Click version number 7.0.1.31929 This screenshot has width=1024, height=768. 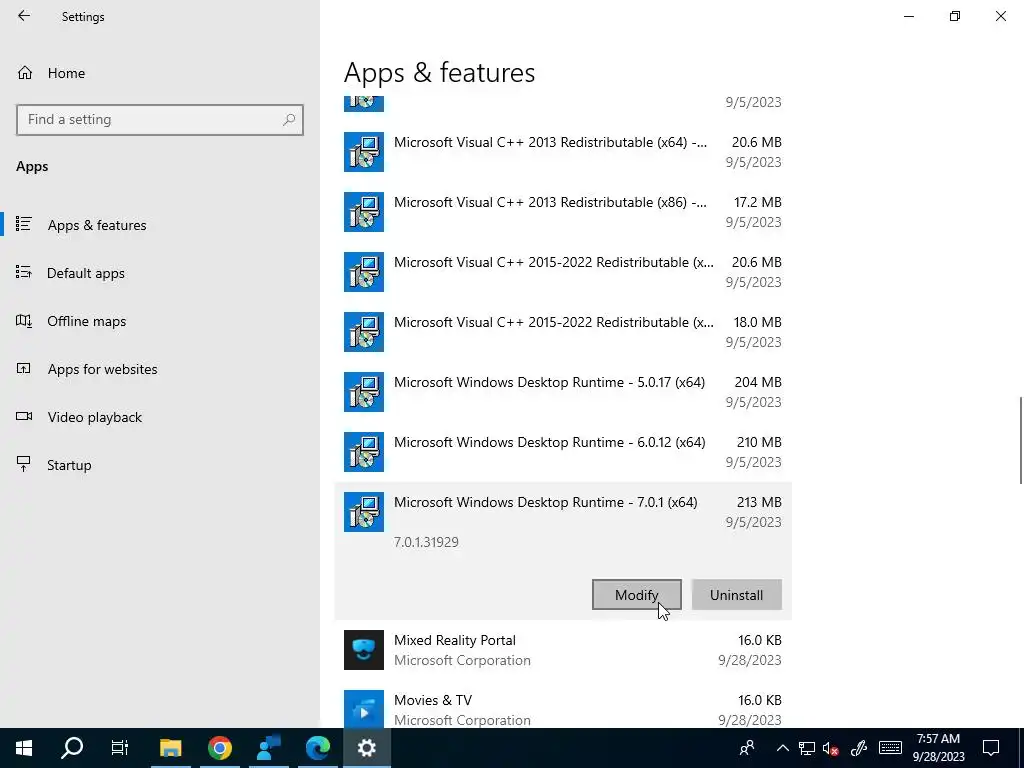pyautogui.click(x=426, y=542)
